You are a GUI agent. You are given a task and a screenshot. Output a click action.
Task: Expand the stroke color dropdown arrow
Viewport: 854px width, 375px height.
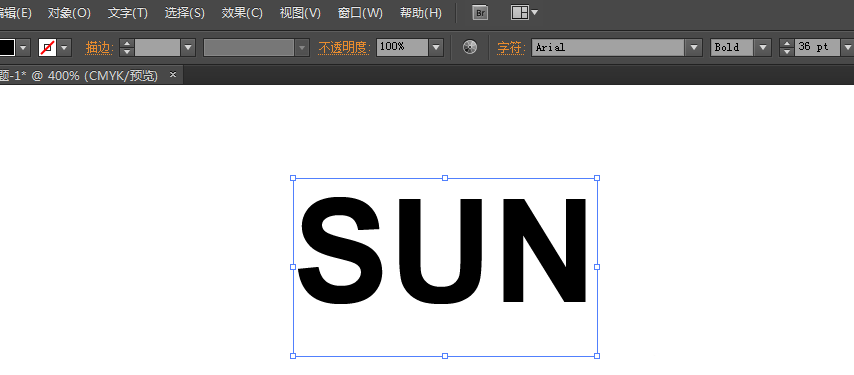[65, 48]
